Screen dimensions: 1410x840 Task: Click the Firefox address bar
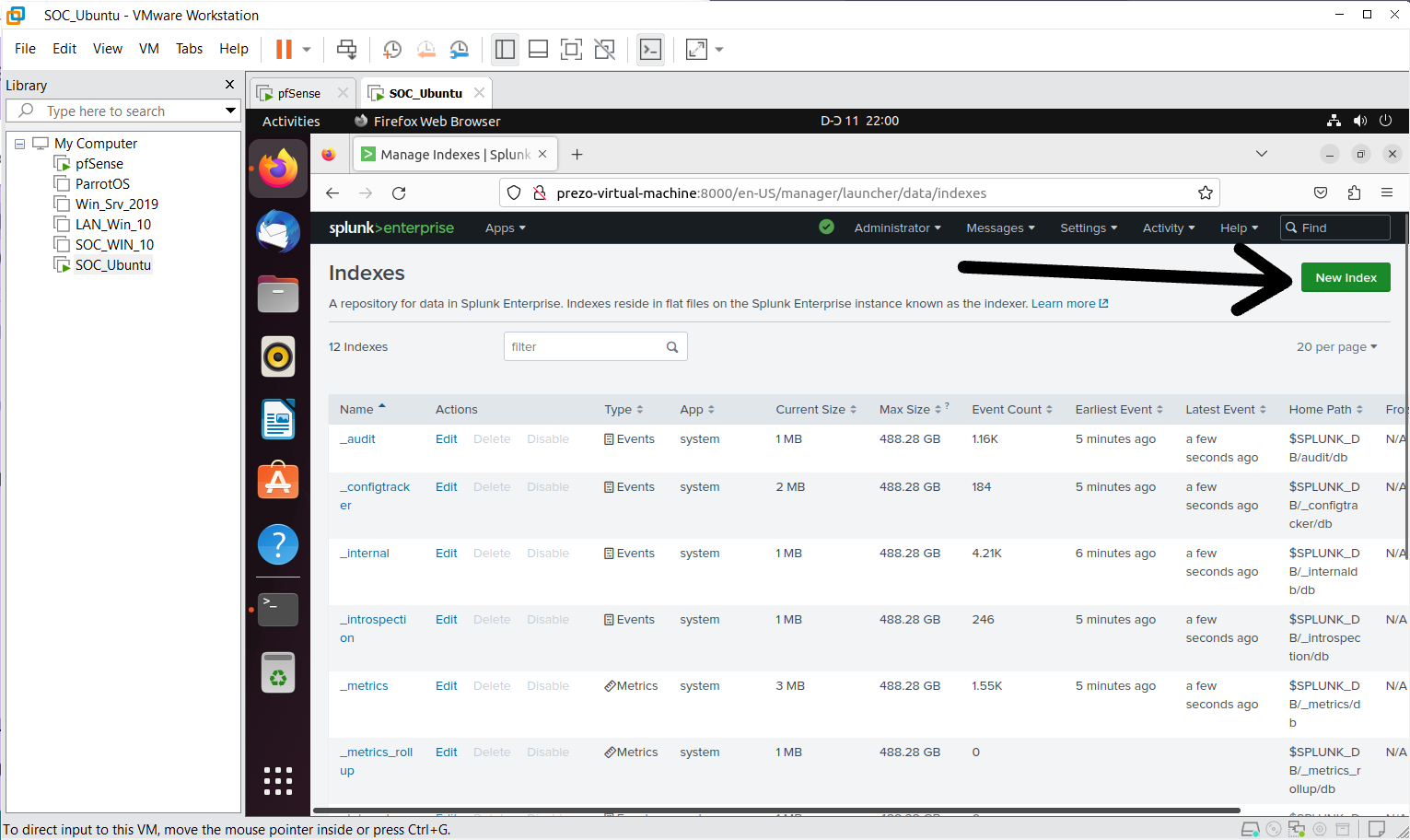pyautogui.click(x=858, y=193)
